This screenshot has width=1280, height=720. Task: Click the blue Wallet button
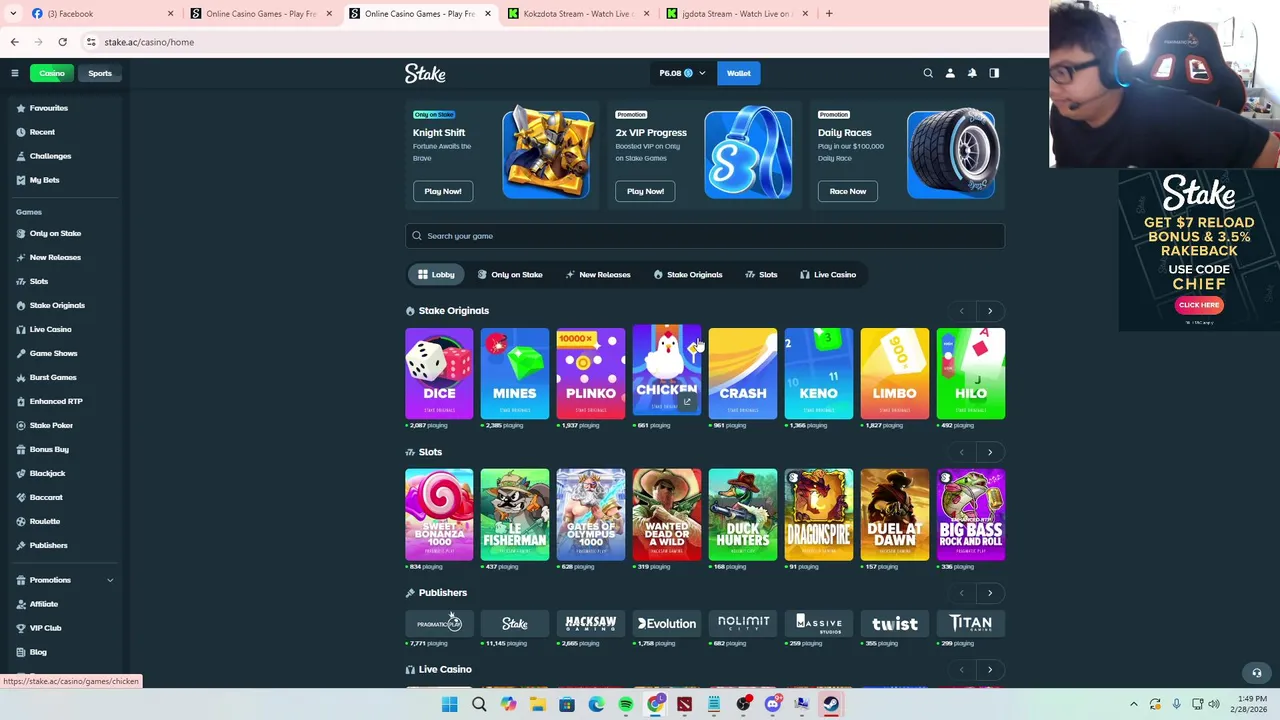pyautogui.click(x=739, y=73)
